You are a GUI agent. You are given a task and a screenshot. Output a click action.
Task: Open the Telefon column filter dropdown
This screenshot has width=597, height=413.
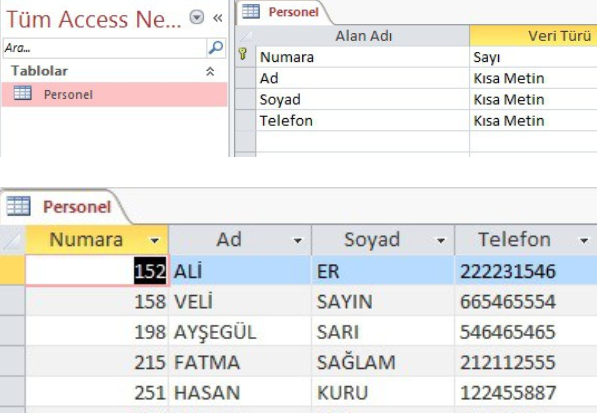(x=584, y=241)
